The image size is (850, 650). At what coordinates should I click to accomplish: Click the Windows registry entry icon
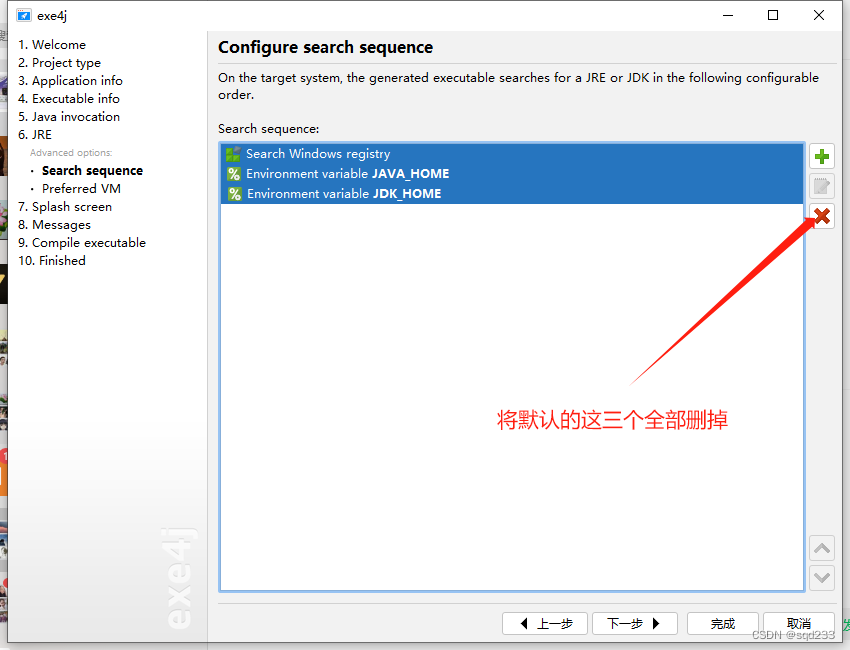(x=234, y=154)
